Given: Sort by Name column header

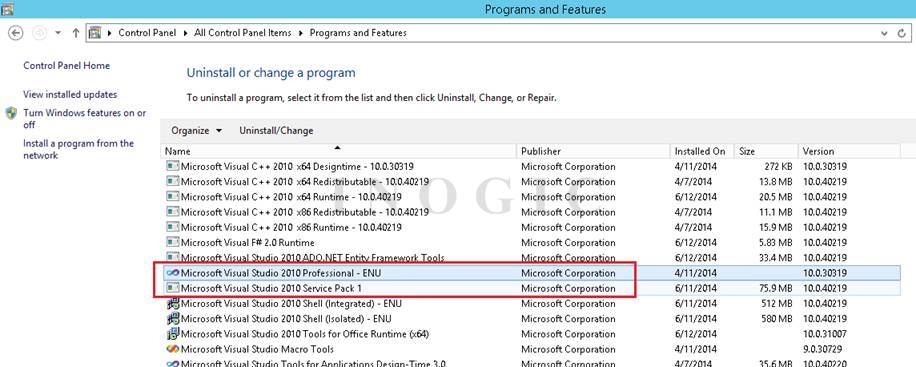Looking at the screenshot, I should click(339, 151).
